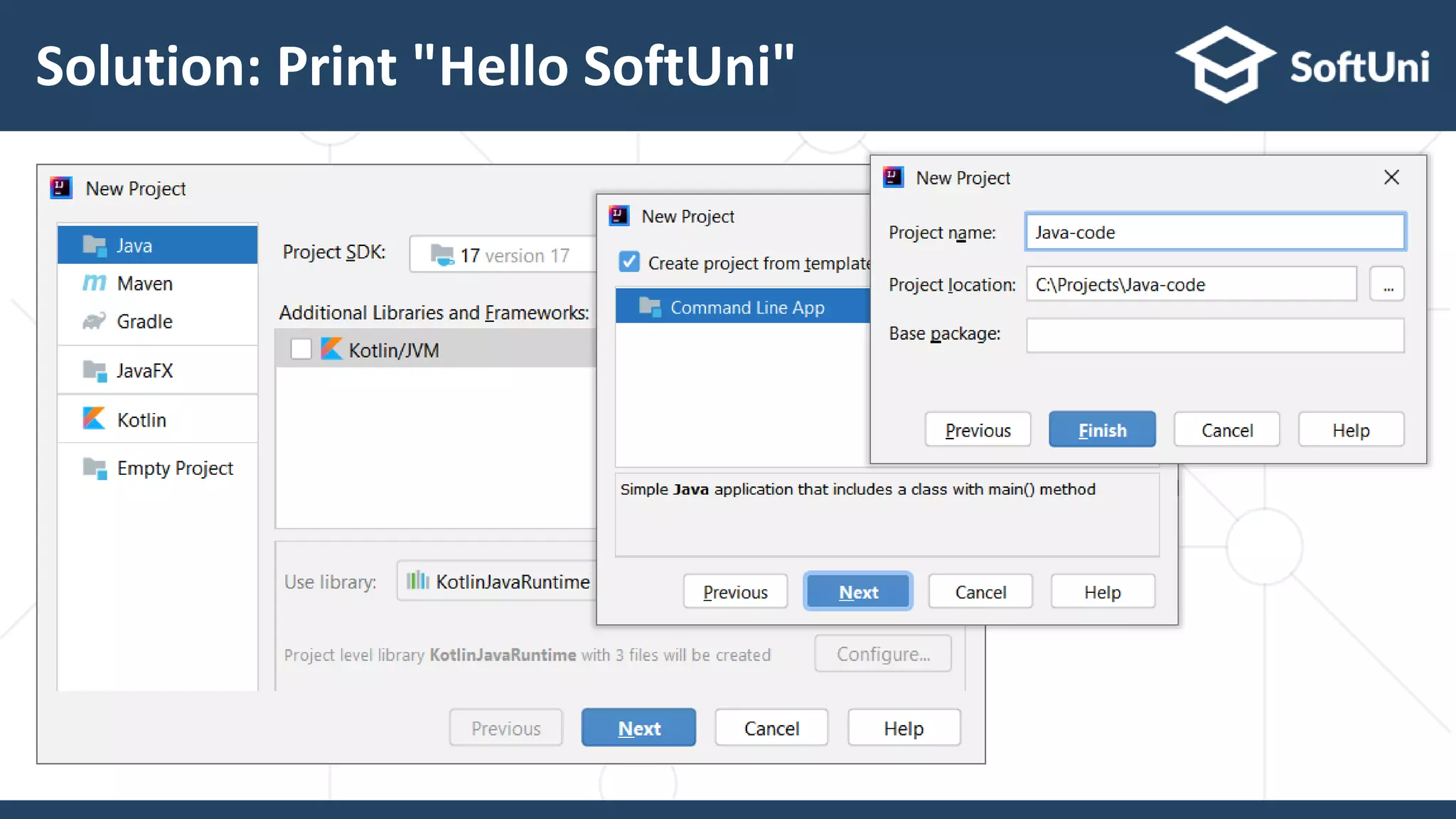Click the template description text

(x=857, y=489)
